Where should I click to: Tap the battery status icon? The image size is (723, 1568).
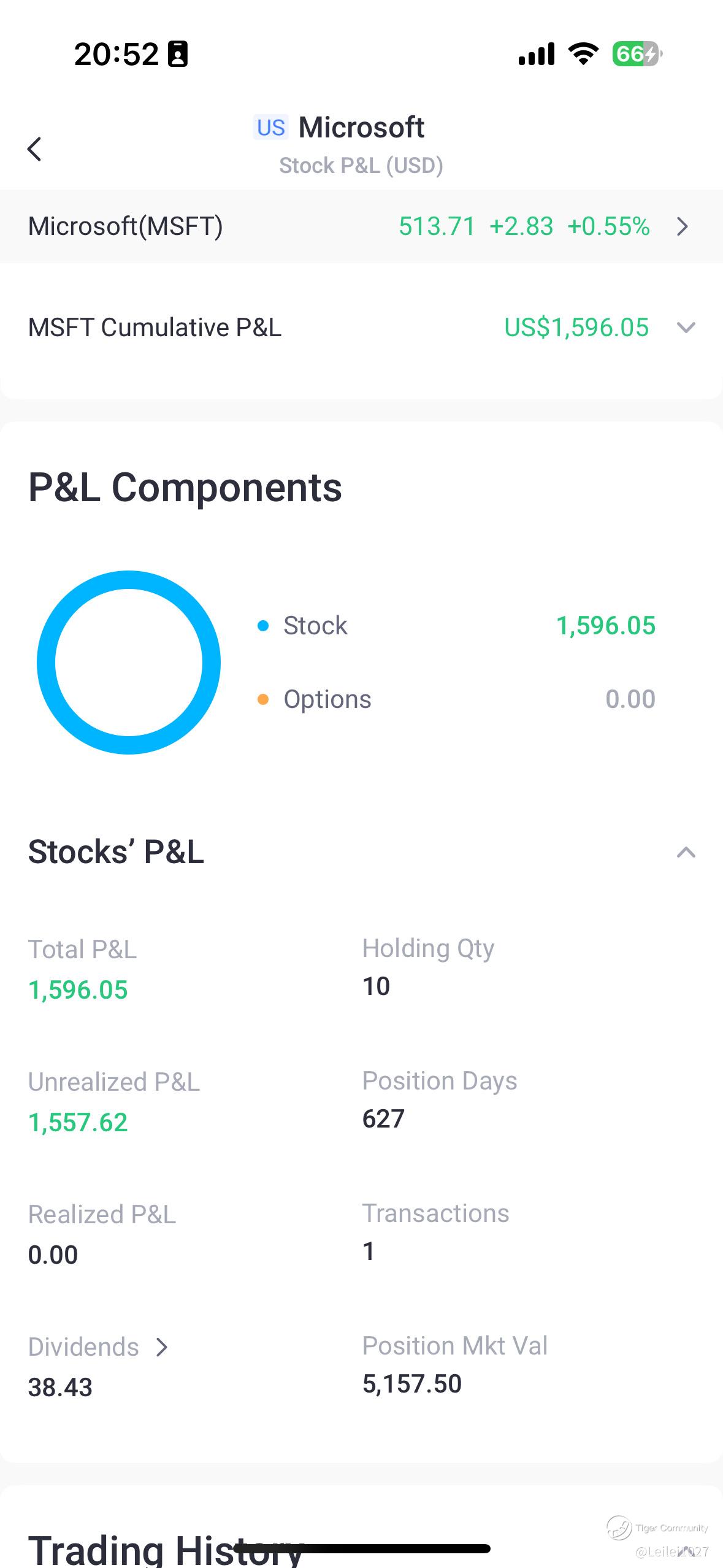(637, 54)
